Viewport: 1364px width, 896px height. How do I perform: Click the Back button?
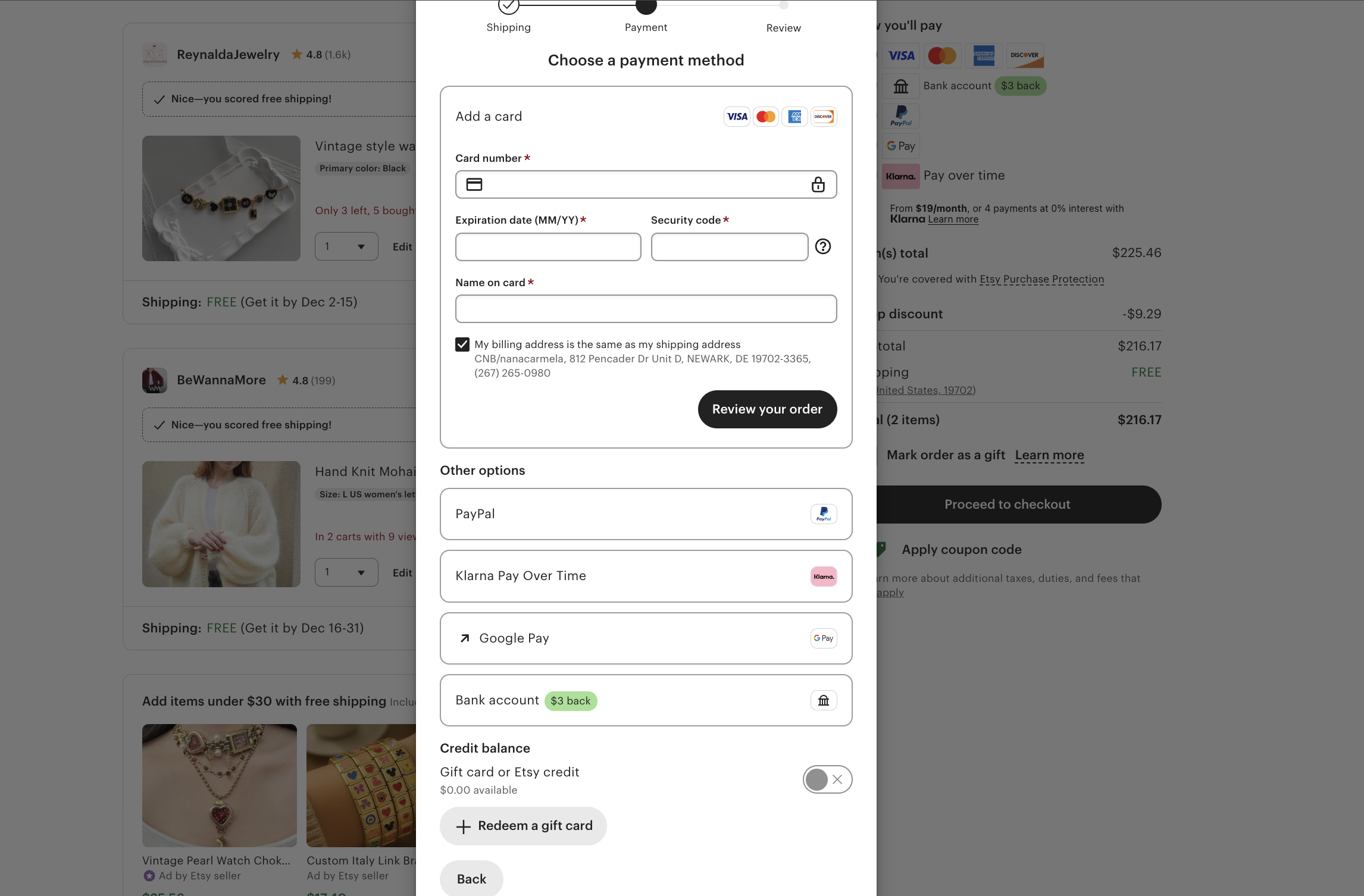coord(471,879)
